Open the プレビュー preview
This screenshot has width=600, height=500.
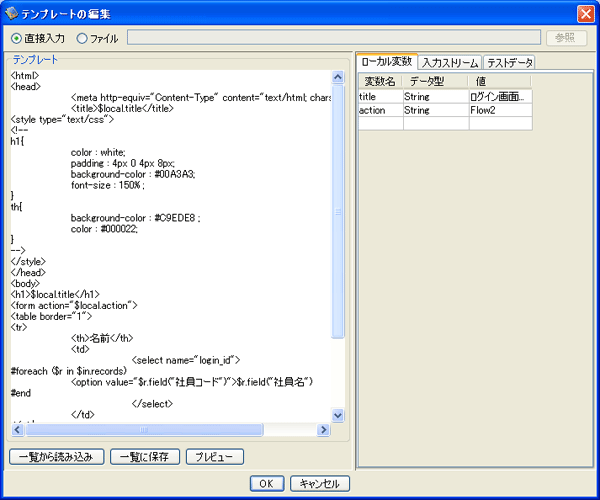[x=214, y=457]
